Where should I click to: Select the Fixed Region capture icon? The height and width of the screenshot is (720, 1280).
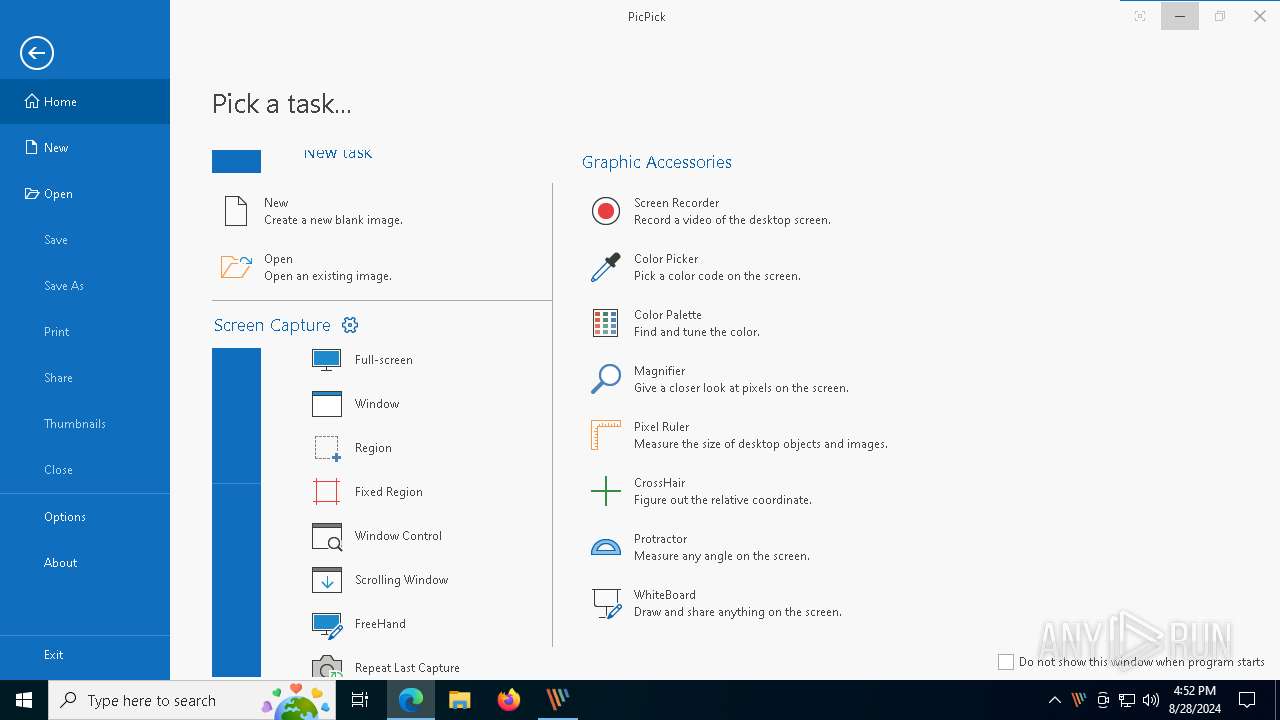[327, 492]
